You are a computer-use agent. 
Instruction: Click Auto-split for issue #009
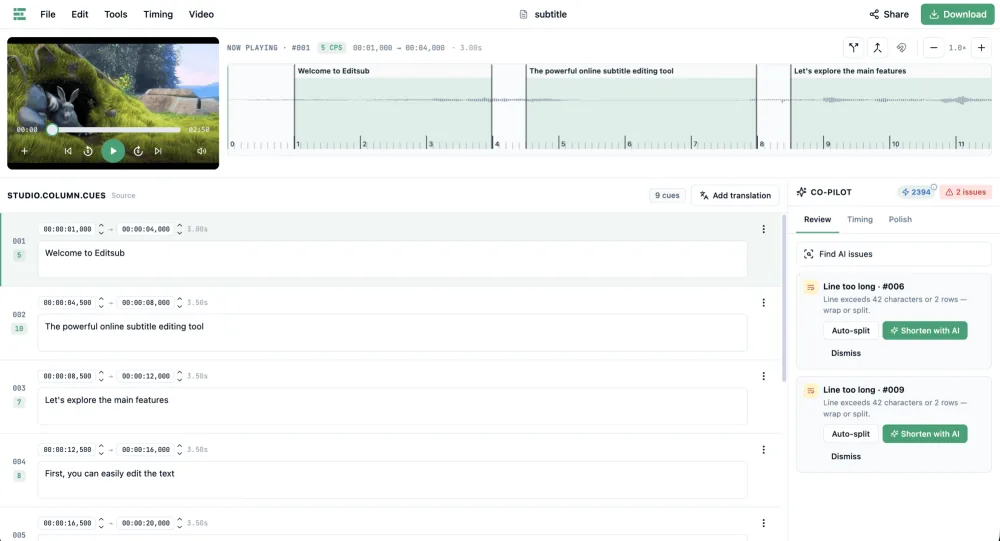(850, 434)
